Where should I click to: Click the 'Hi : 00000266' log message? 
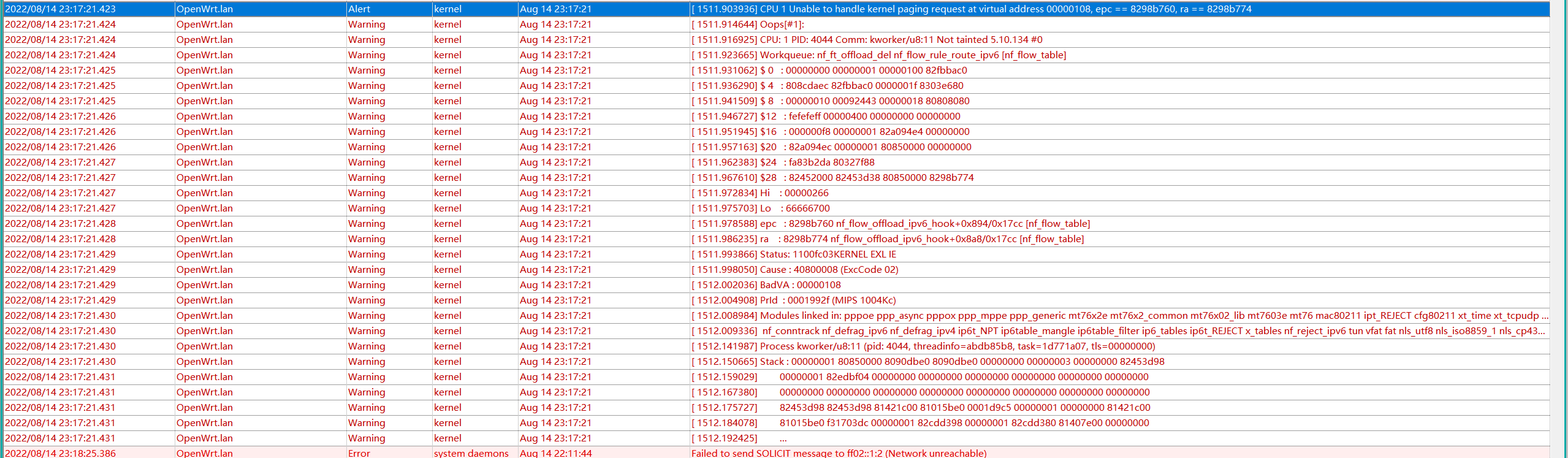[760, 193]
